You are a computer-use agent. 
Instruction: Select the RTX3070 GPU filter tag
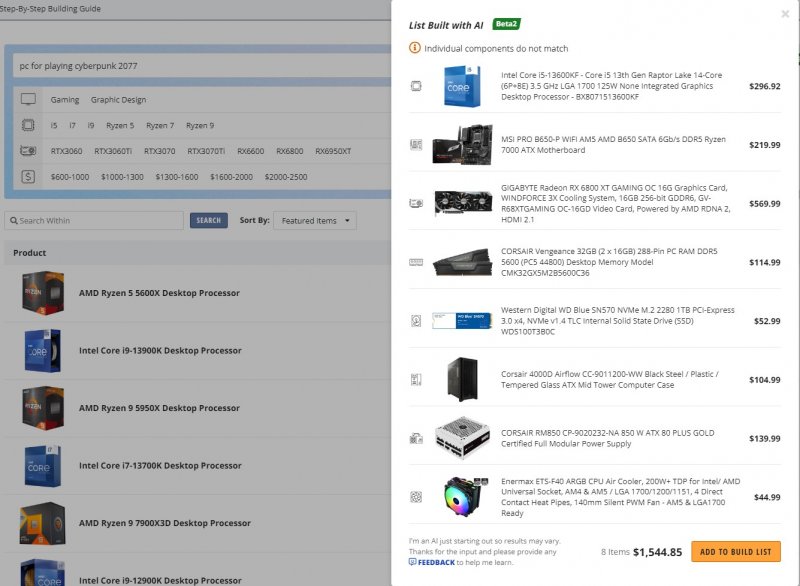tap(159, 152)
